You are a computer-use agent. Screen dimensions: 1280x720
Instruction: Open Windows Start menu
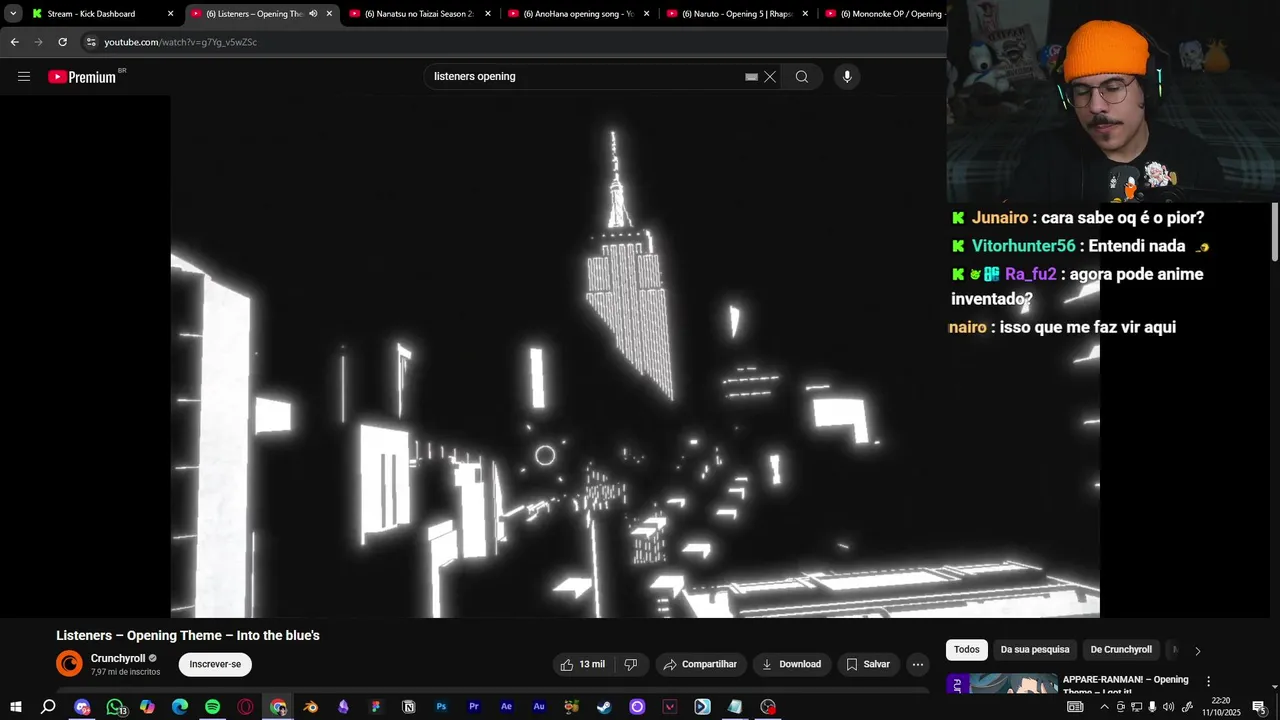[x=16, y=707]
